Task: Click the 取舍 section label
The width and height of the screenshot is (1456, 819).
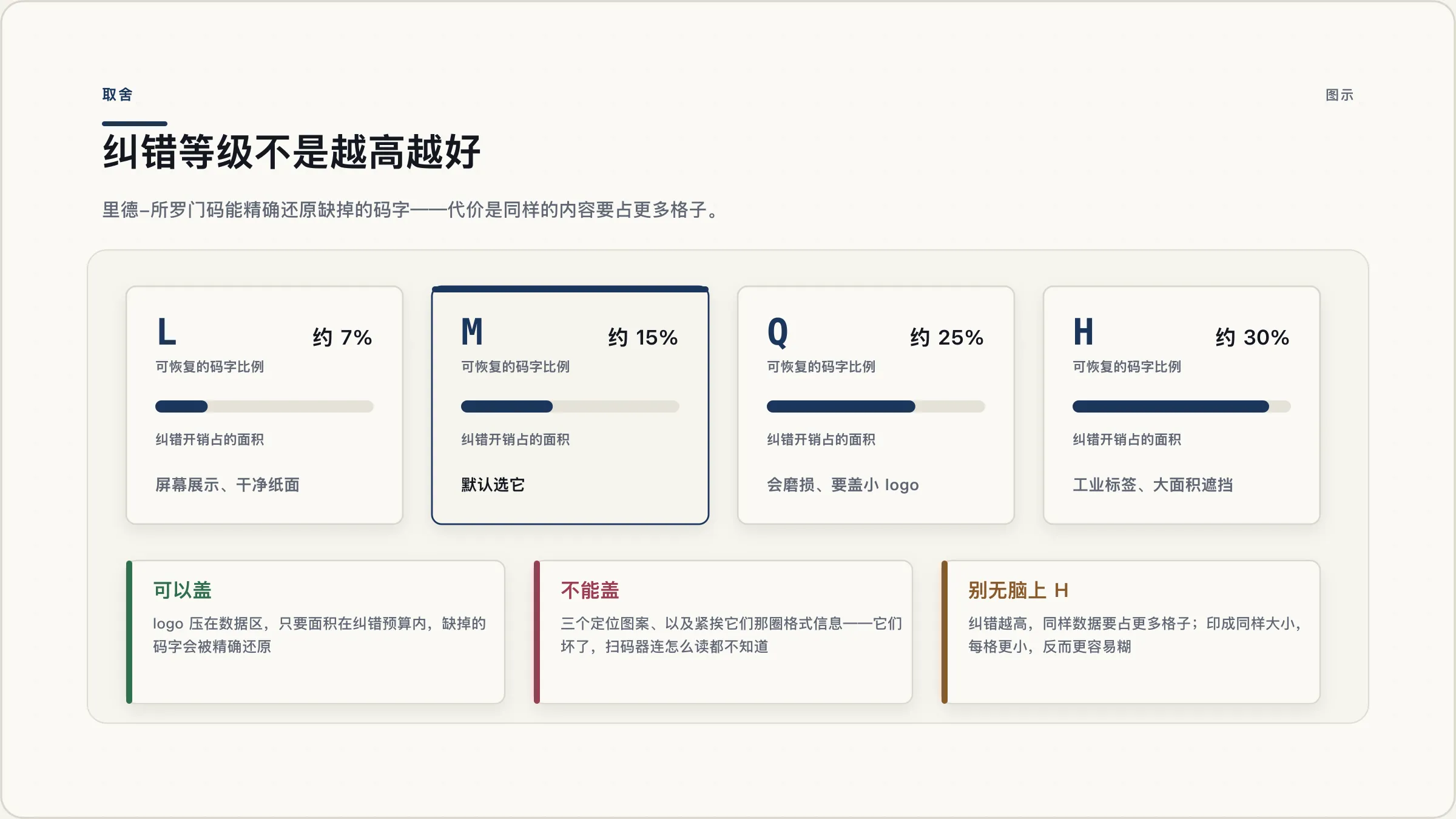Action: [118, 95]
